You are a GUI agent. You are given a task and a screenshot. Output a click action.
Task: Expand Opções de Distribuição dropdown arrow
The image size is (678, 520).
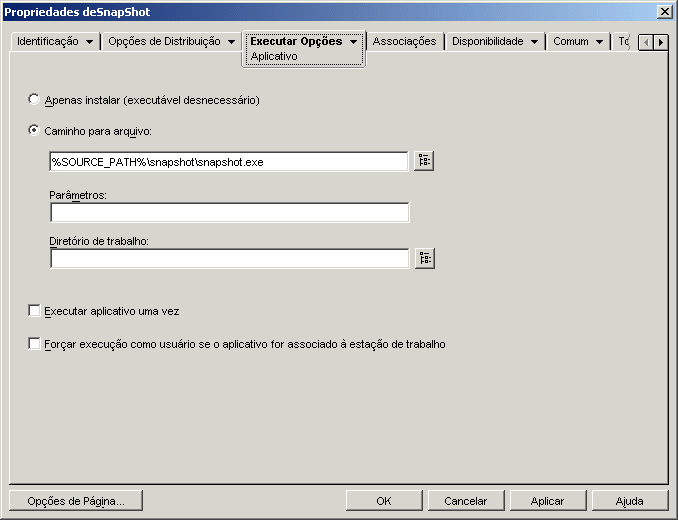tap(231, 42)
